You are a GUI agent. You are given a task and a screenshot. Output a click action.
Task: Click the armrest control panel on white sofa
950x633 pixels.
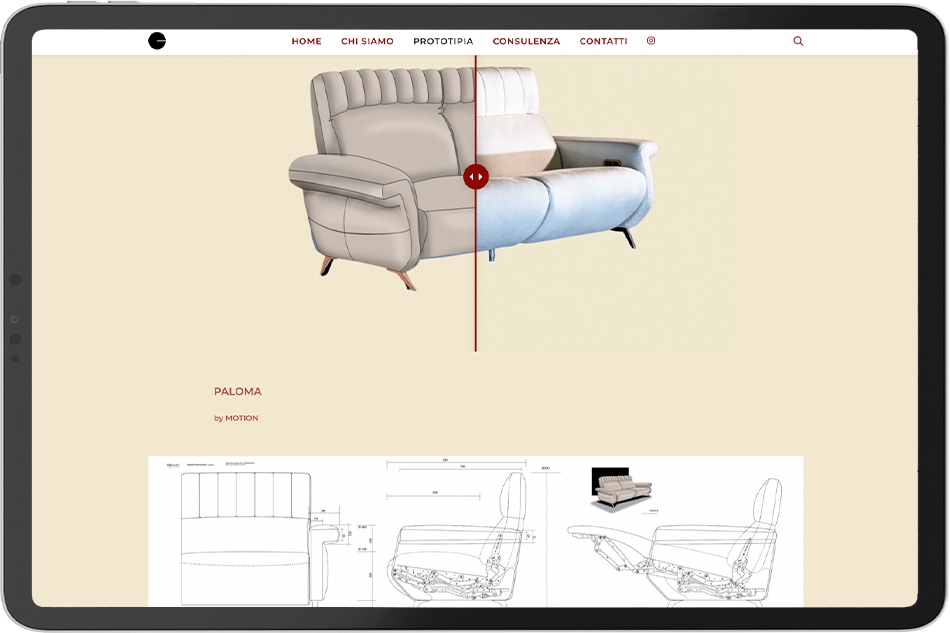[611, 162]
